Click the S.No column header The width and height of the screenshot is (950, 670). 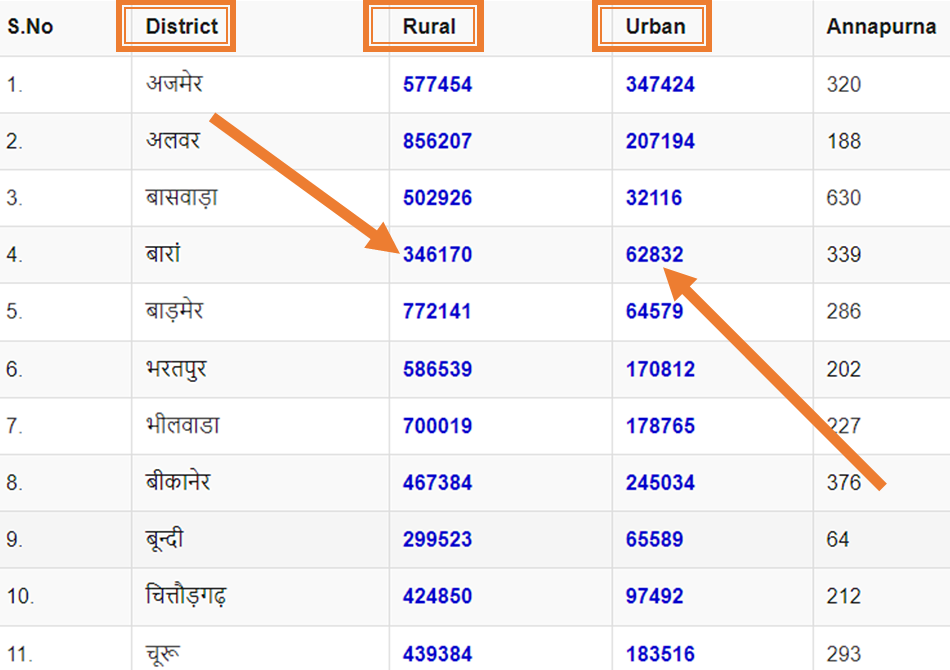coord(30,27)
